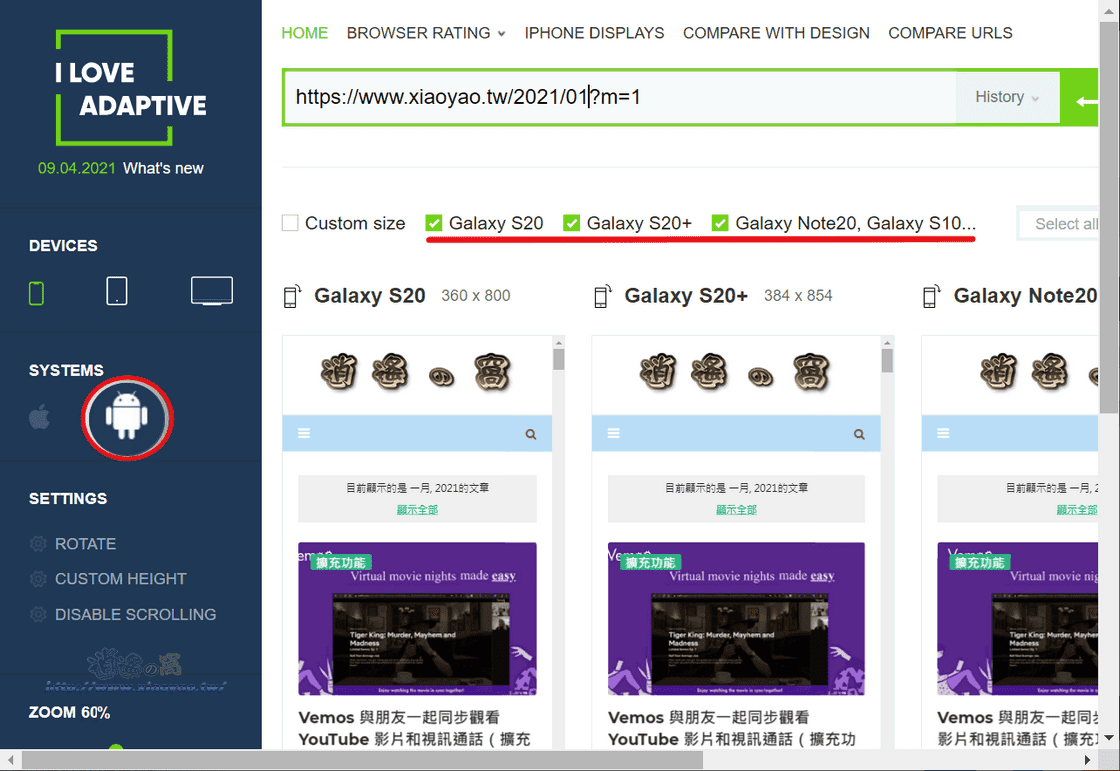Click the Select all button
Screen dimensions: 1120x771
tap(1059, 224)
